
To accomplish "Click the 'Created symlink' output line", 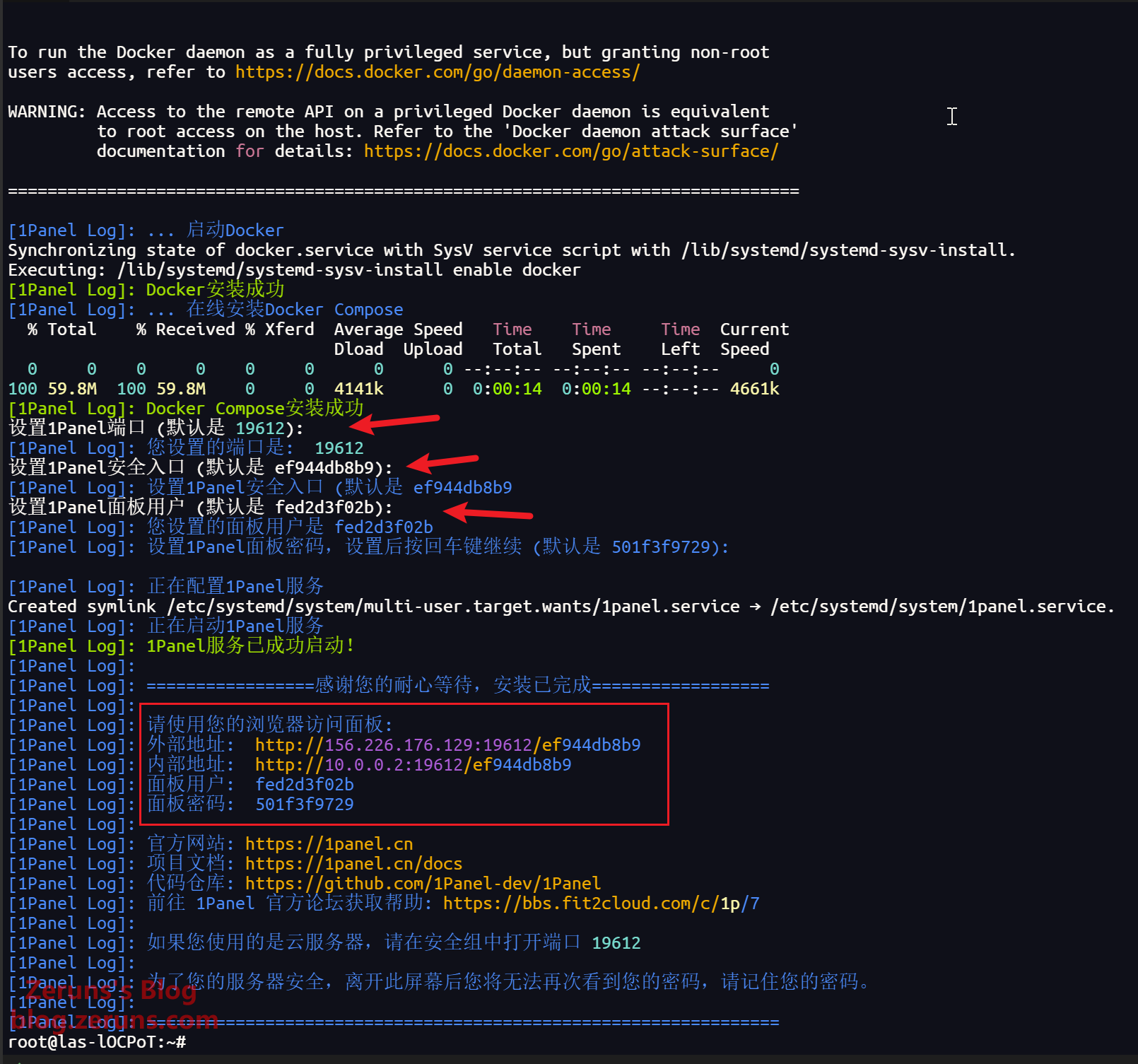I will click(562, 607).
